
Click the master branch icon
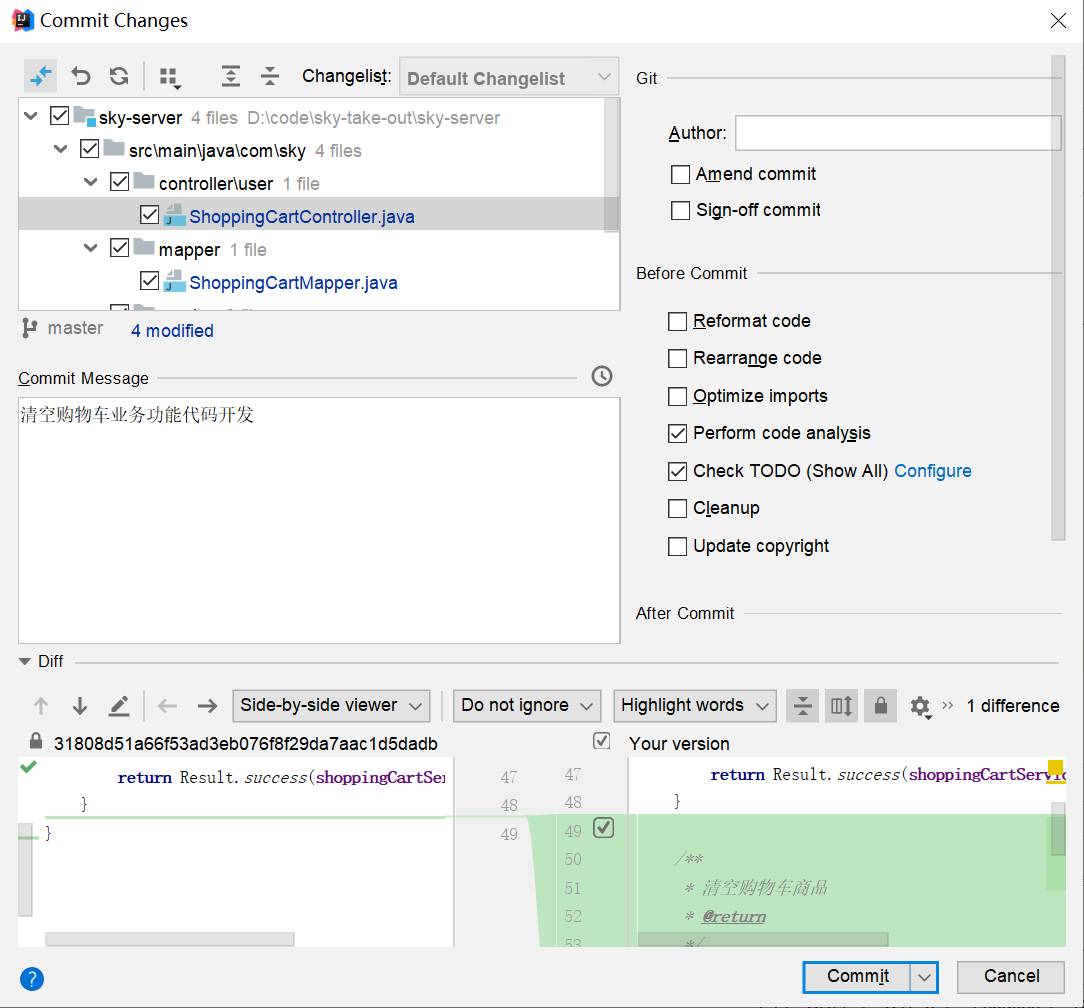[x=29, y=328]
